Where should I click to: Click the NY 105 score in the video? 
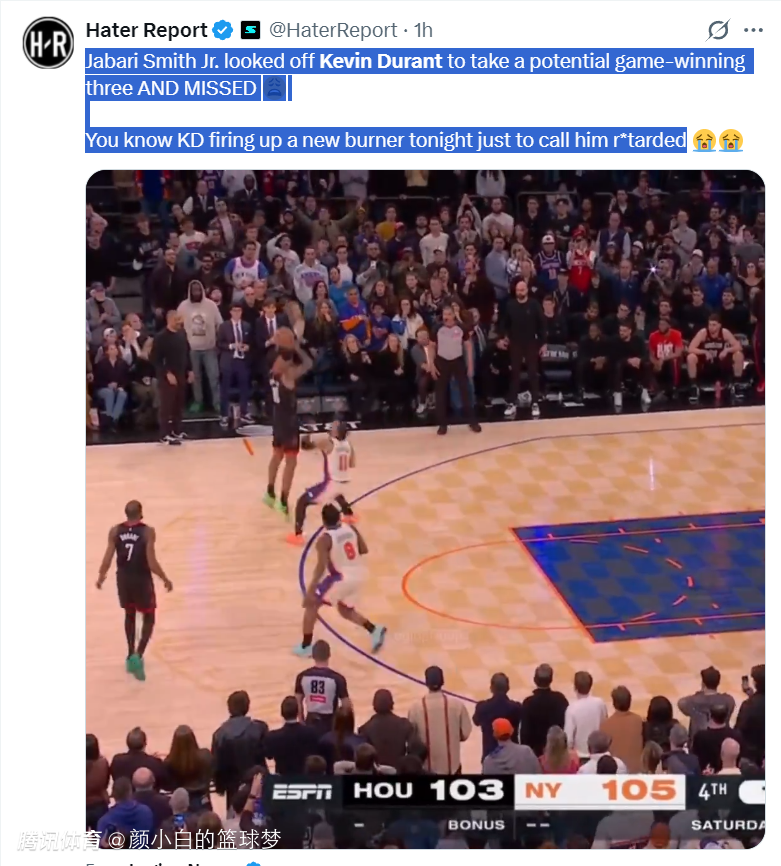(600, 791)
